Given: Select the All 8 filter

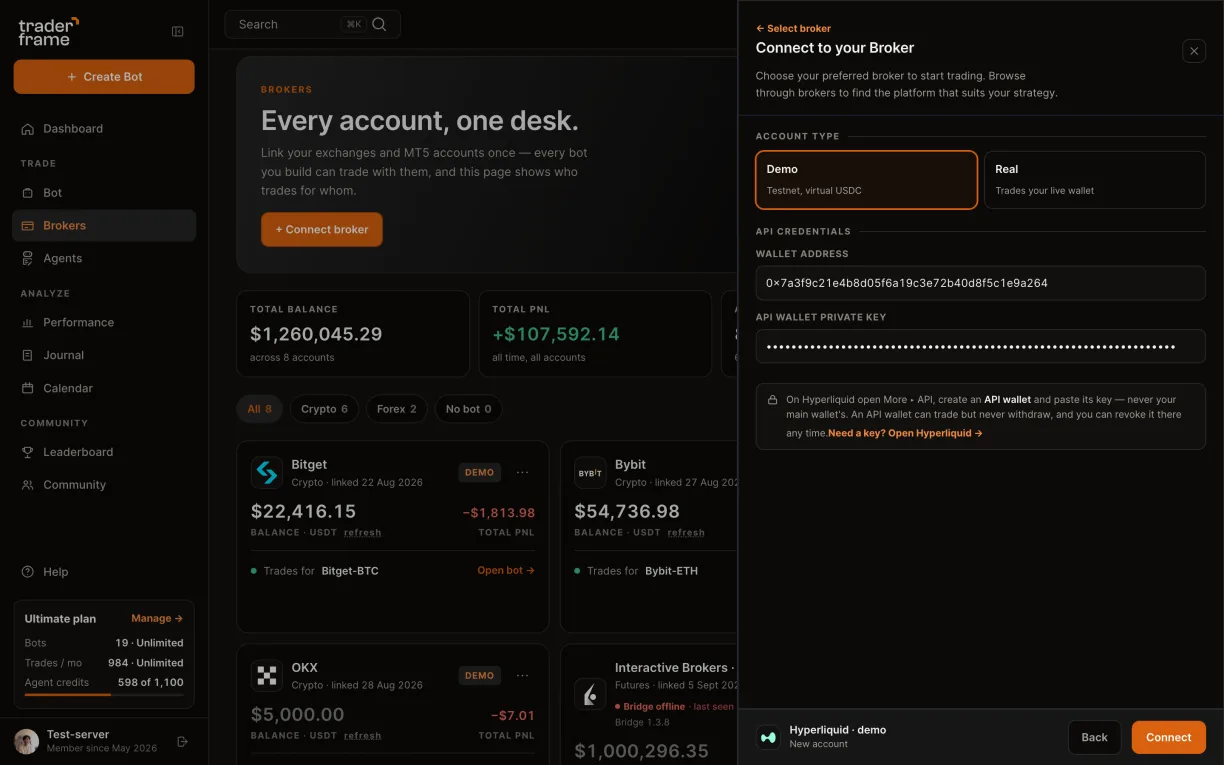Looking at the screenshot, I should pyautogui.click(x=260, y=409).
